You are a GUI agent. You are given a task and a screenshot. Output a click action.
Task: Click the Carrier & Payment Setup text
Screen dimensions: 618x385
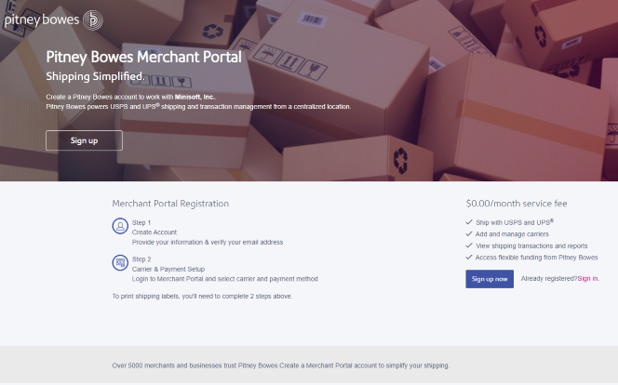tap(168, 269)
